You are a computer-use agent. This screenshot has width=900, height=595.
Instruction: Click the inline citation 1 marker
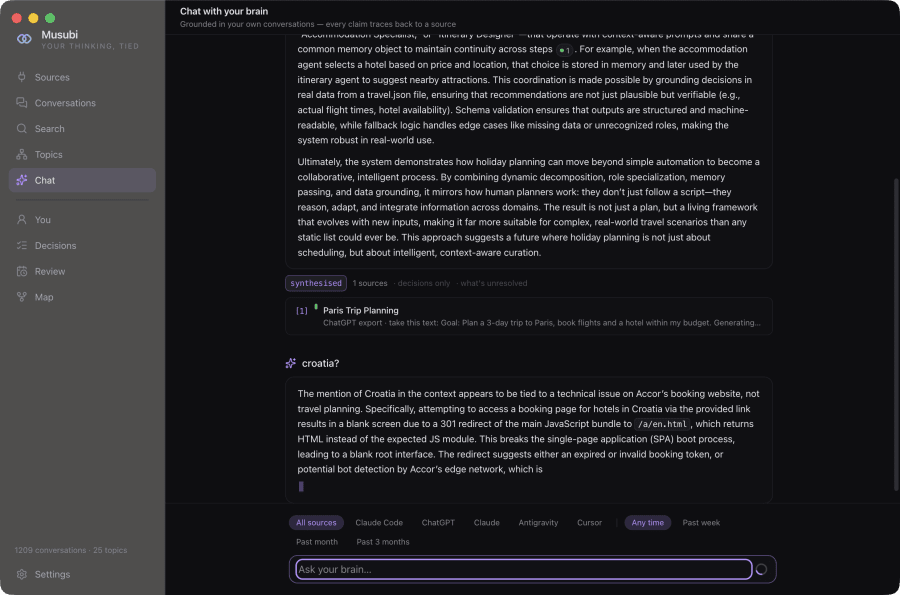coord(565,50)
